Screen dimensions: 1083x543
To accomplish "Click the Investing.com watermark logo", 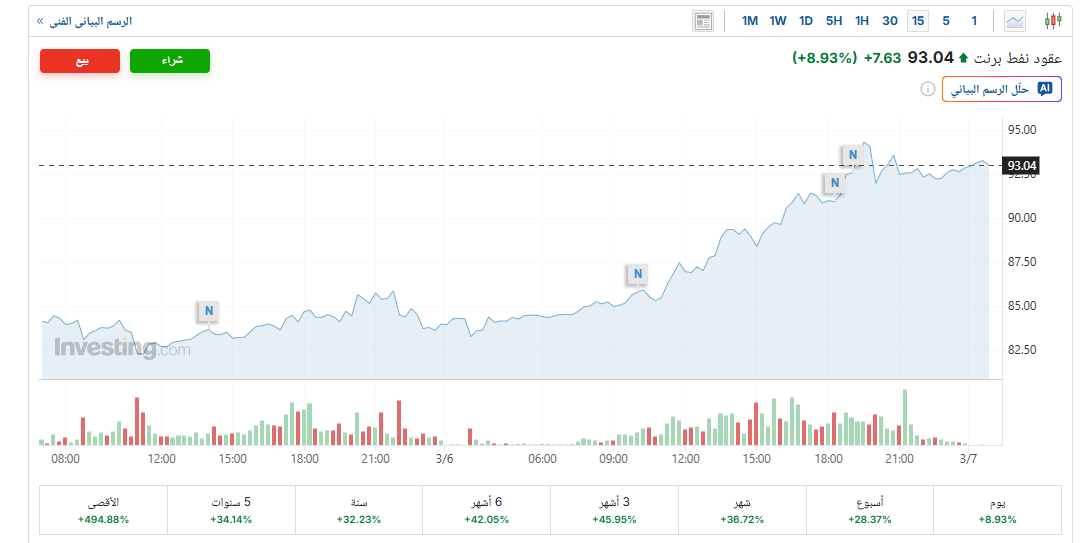I will coord(121,349).
